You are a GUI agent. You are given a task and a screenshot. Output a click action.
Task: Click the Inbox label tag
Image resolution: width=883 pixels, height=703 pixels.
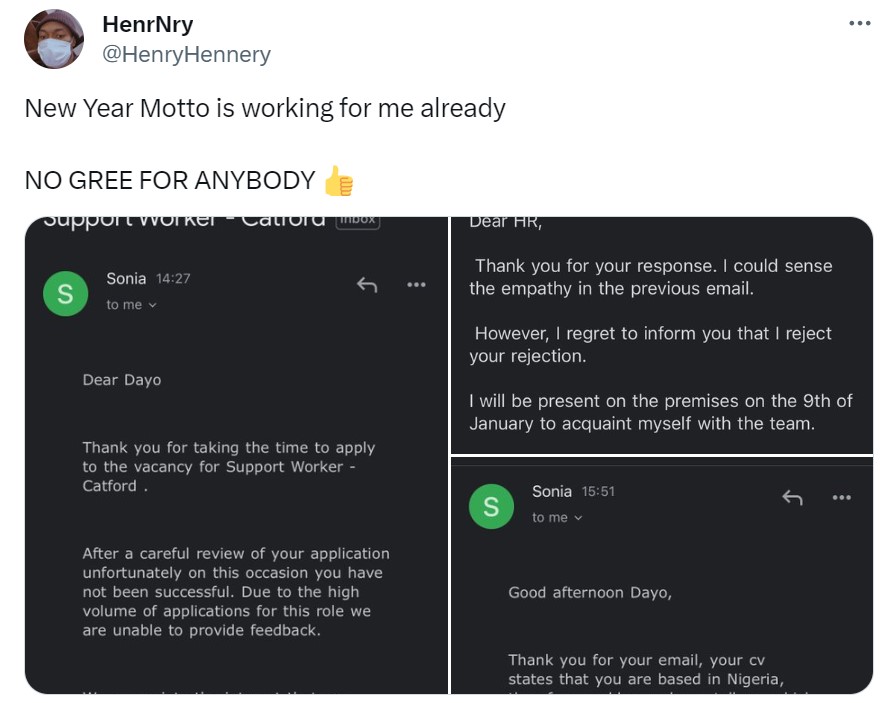[357, 220]
